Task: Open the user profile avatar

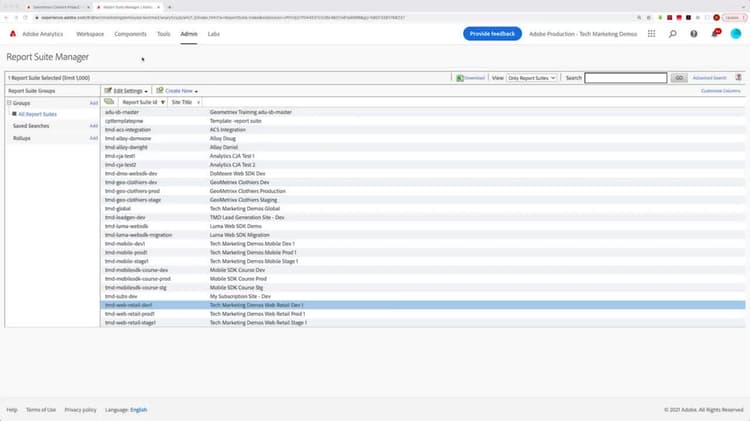Action: click(x=736, y=33)
